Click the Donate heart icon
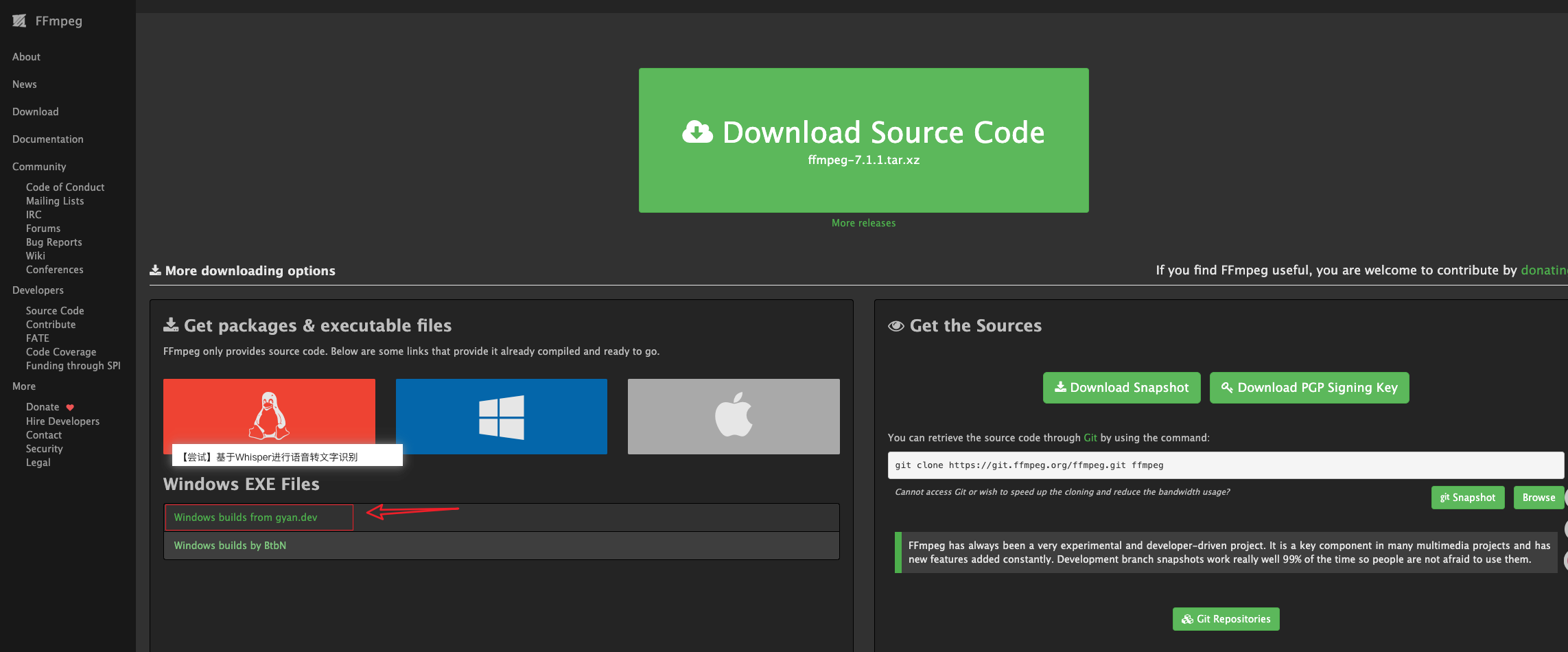Viewport: 1568px width, 652px height. pyautogui.click(x=70, y=408)
